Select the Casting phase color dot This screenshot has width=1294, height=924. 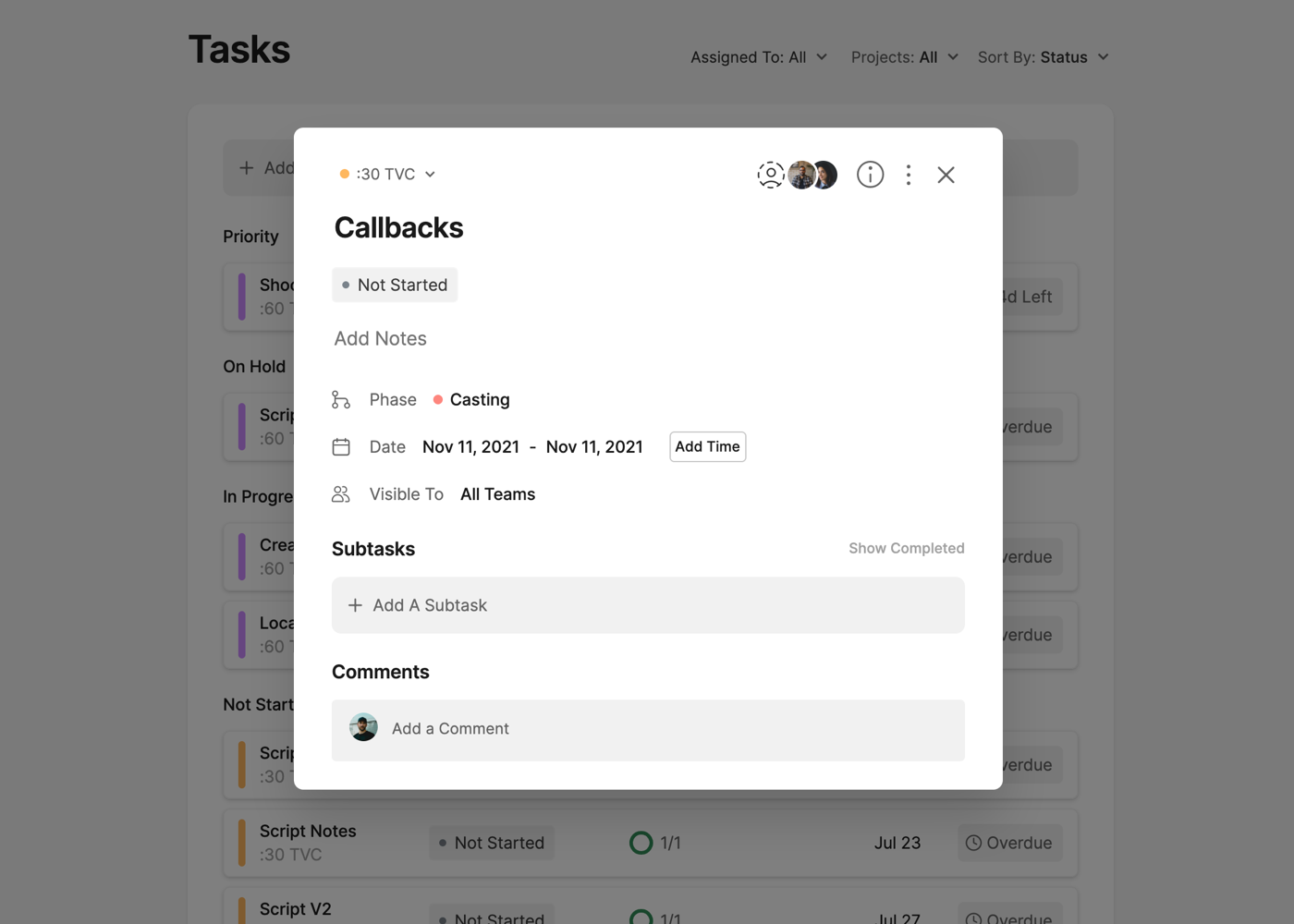tap(438, 400)
